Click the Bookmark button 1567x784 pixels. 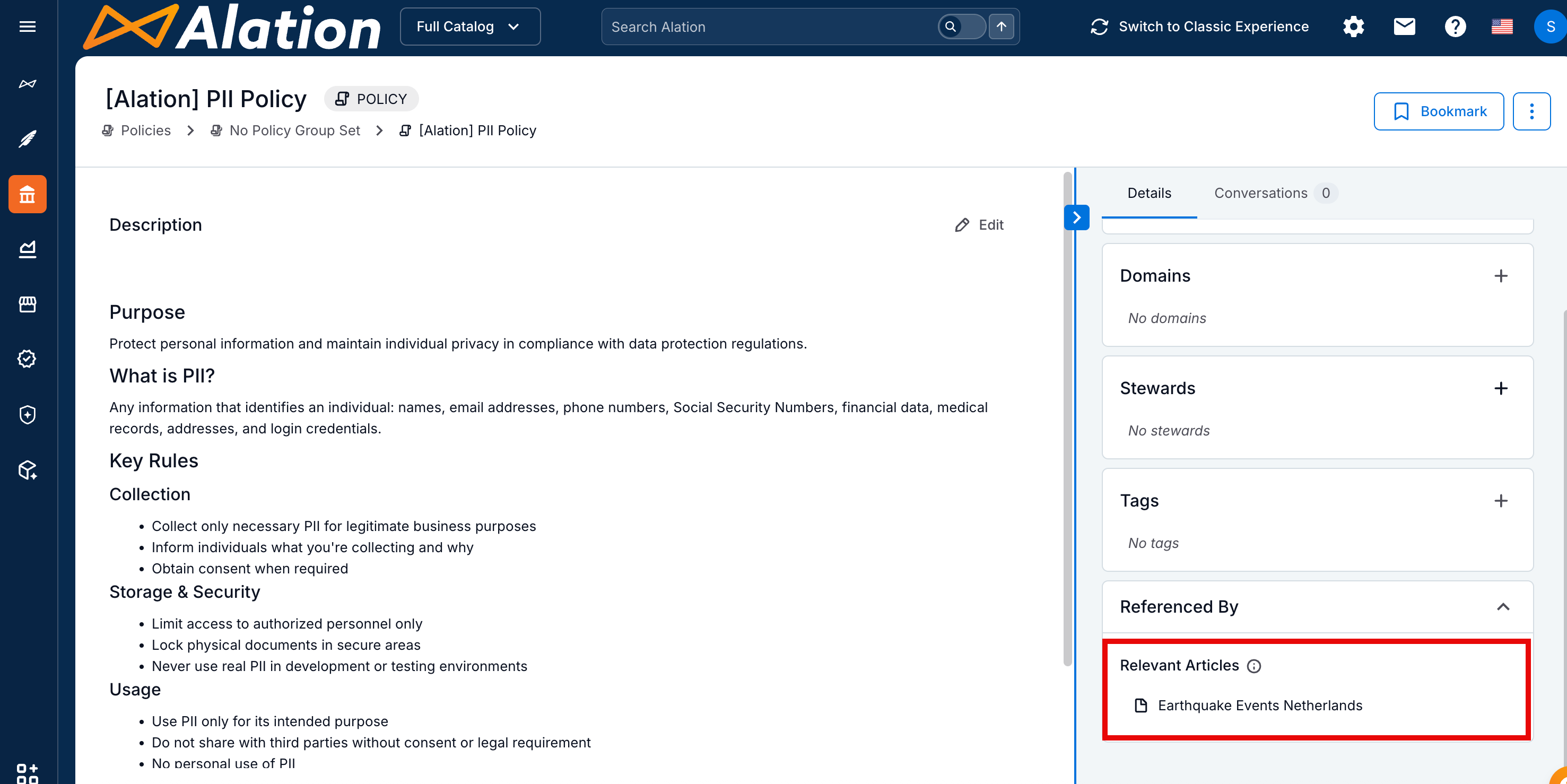(x=1438, y=111)
